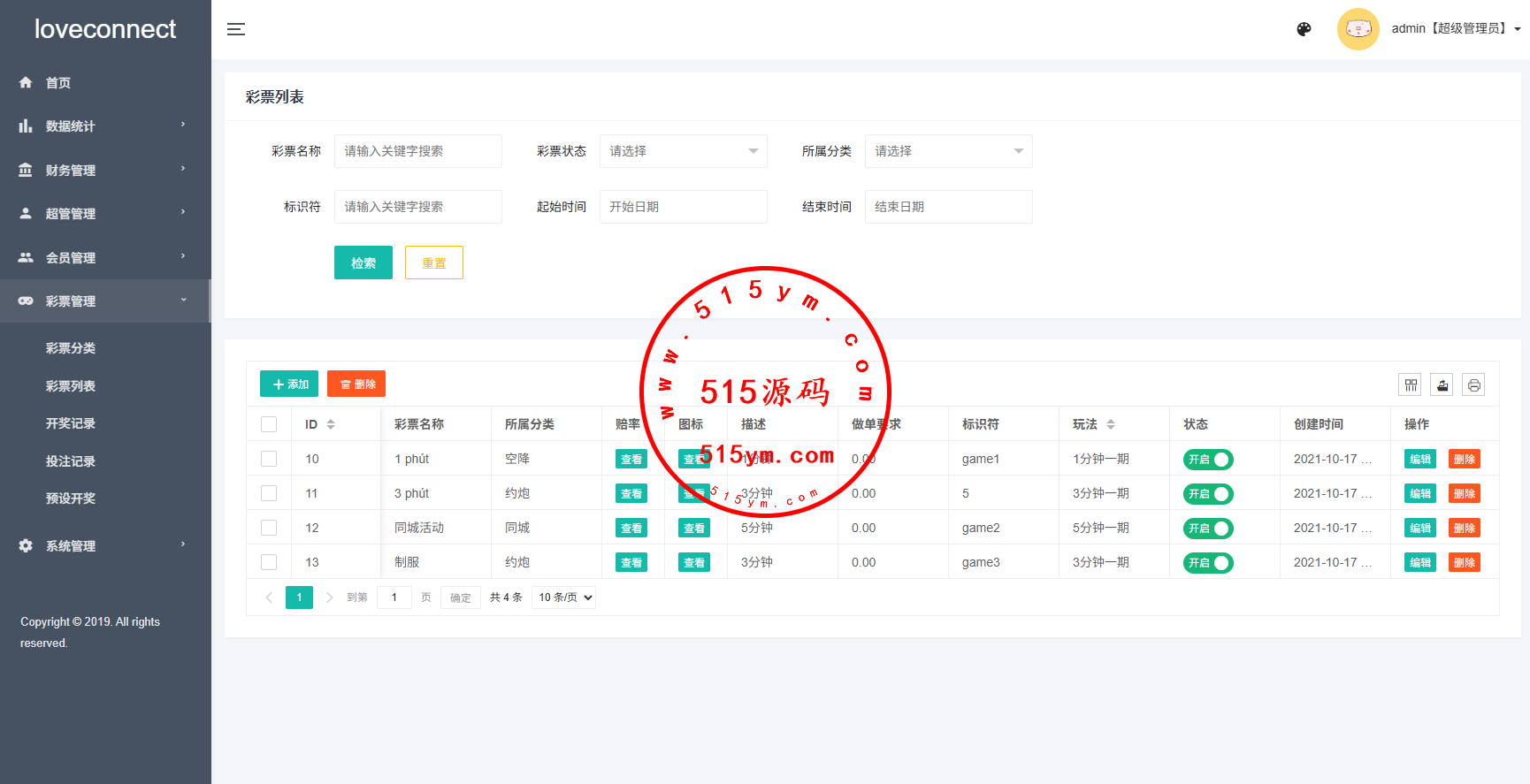
Task: Toggle 开启 status switch for game1 row
Action: (1208, 460)
